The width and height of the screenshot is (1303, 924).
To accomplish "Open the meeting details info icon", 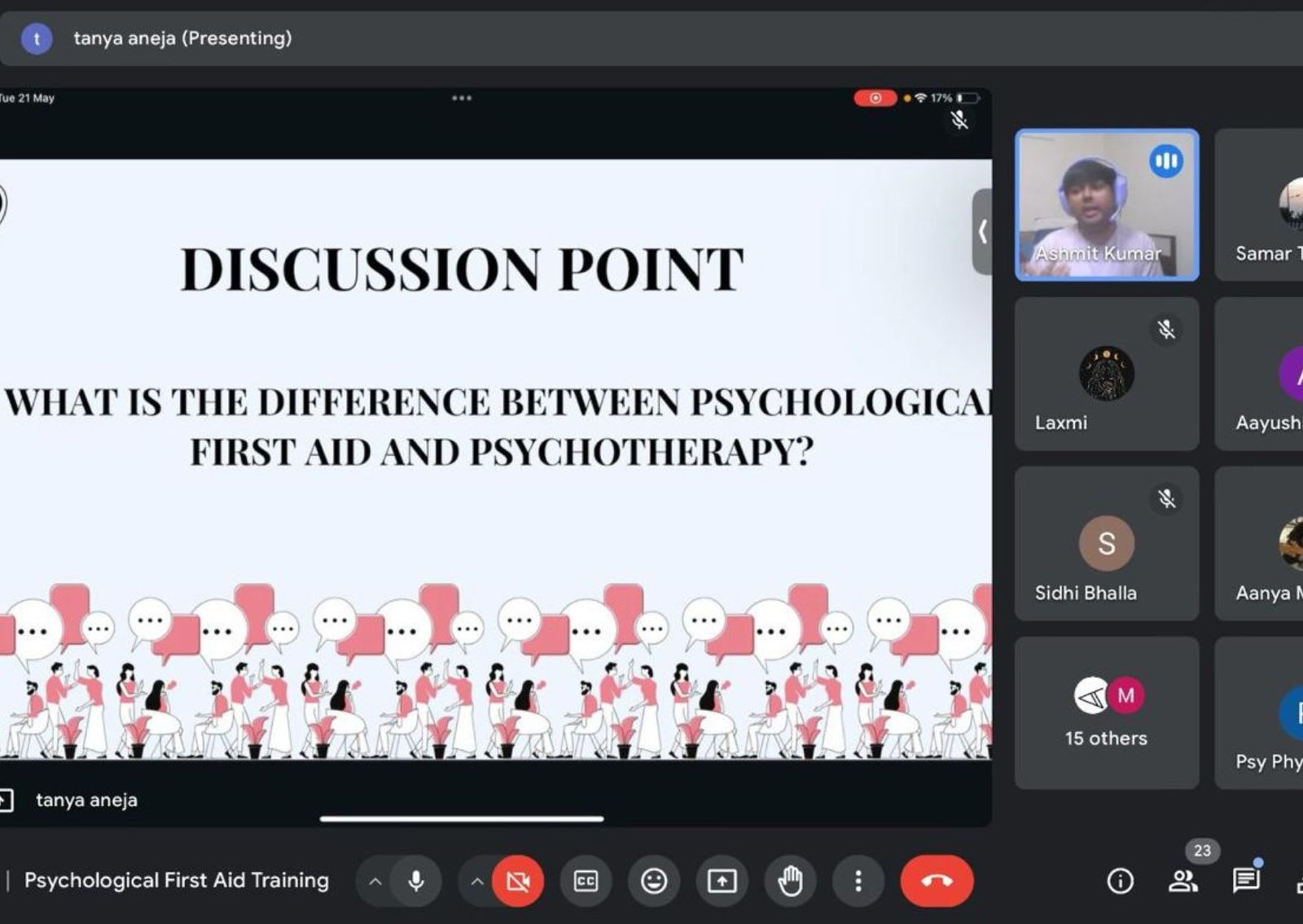I will (x=1120, y=881).
